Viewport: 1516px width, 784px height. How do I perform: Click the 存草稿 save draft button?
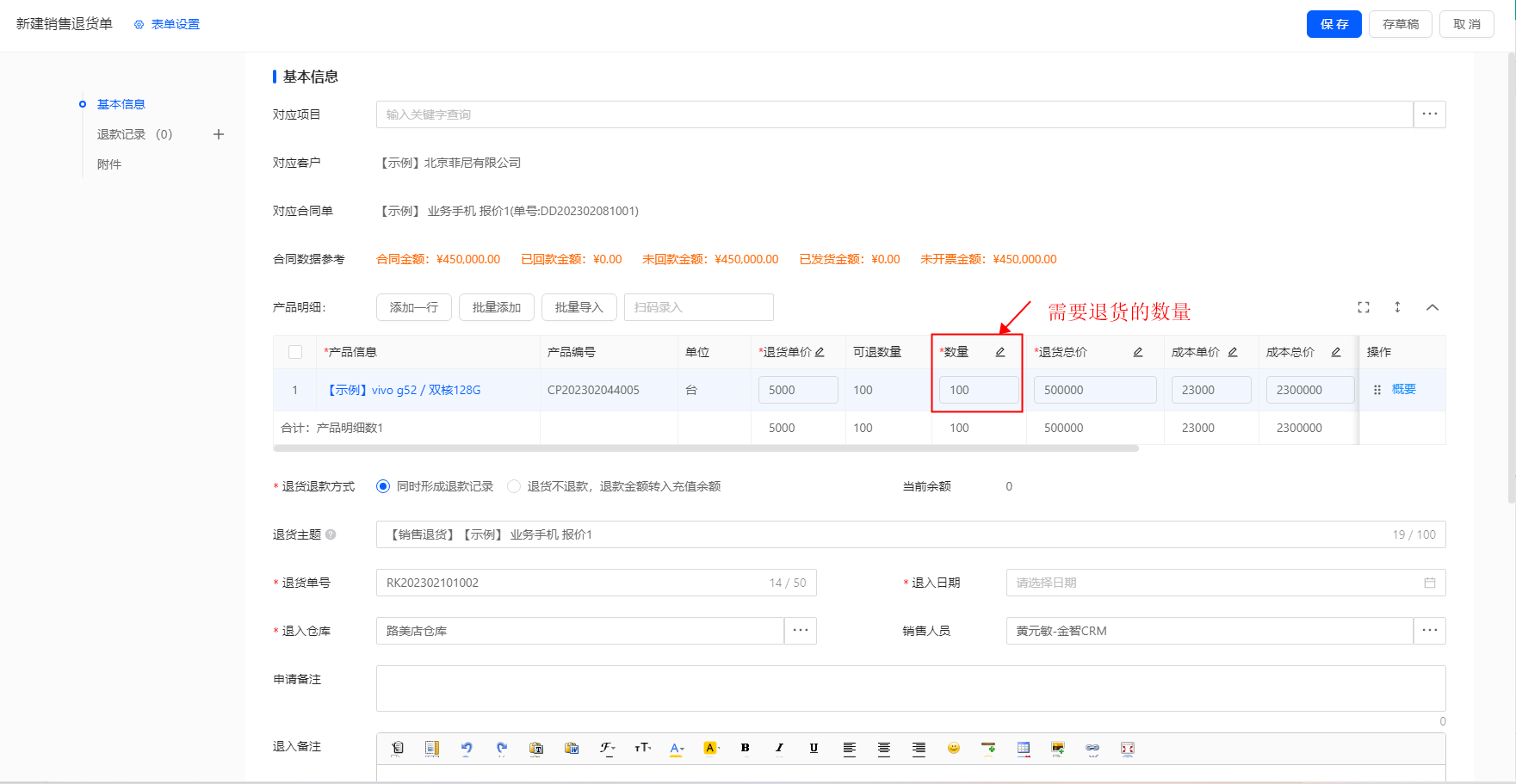pos(1401,24)
